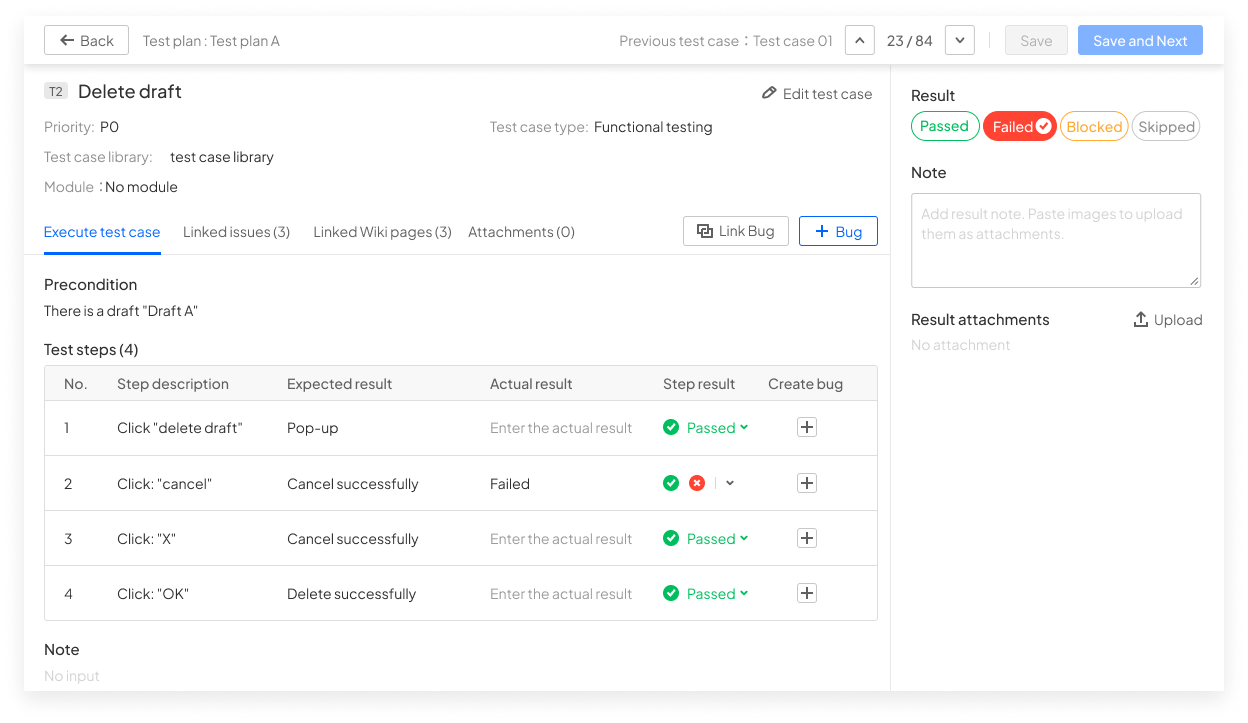
Task: Click Edit test case link
Action: [x=817, y=93]
